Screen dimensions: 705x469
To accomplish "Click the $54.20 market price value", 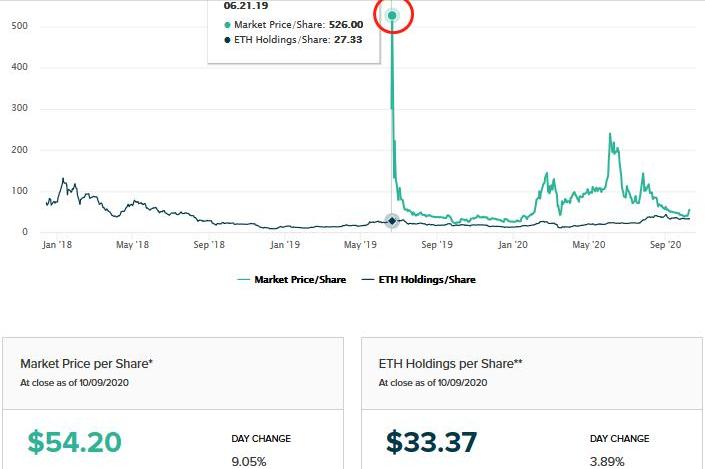I will pos(75,442).
